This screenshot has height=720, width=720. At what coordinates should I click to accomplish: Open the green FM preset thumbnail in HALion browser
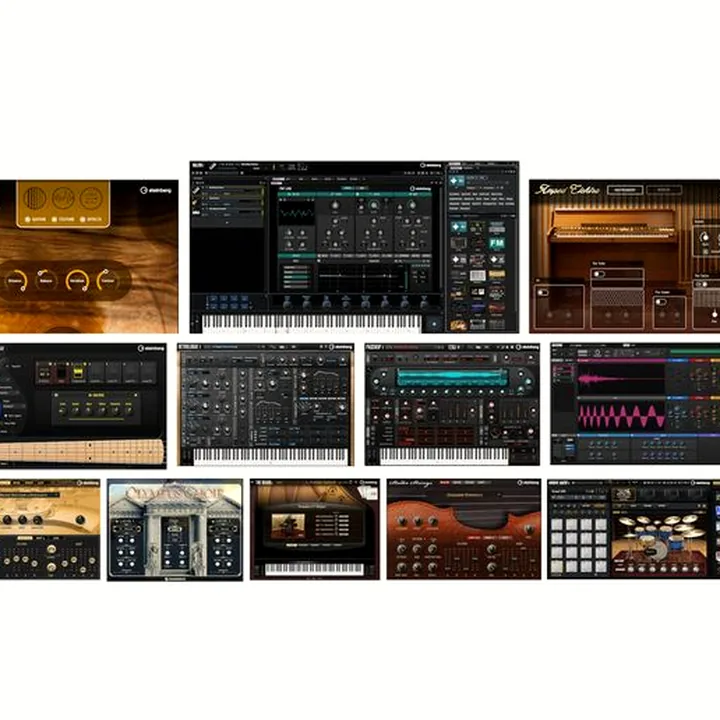pos(496,243)
